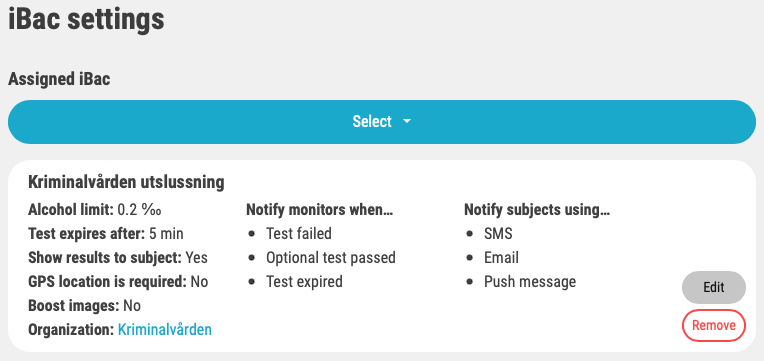Select the Push message notification item
The image size is (764, 361).
[530, 282]
